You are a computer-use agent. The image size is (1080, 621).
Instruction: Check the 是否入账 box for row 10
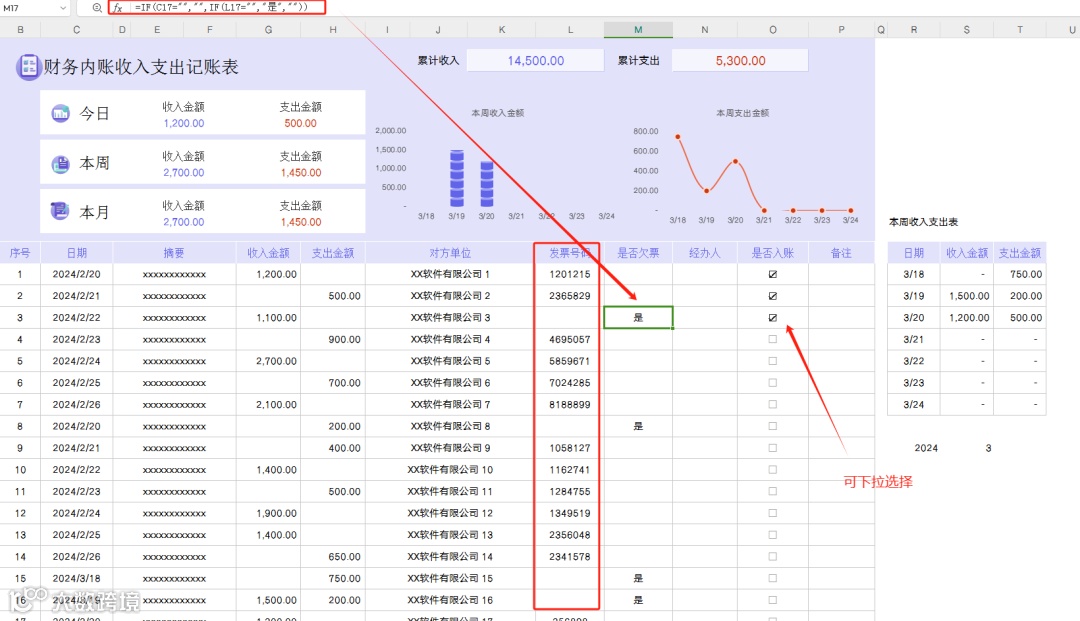coord(773,470)
